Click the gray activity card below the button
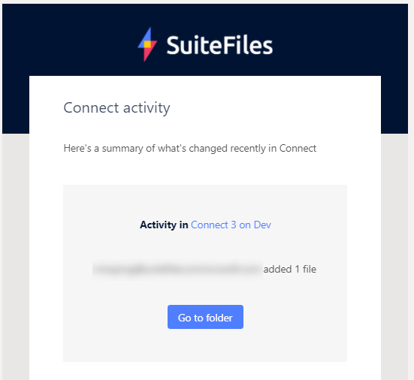This screenshot has height=380, width=414. point(205,346)
